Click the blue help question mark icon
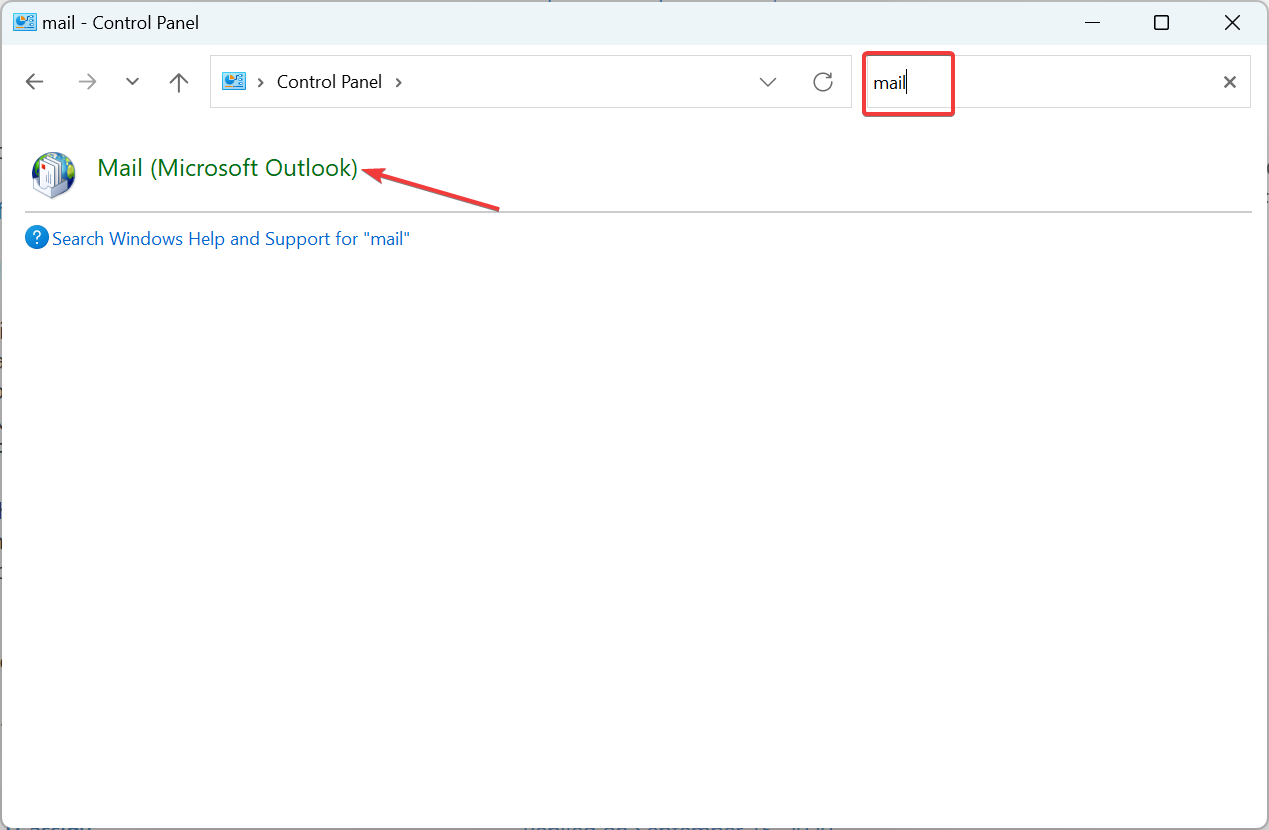Viewport: 1269px width, 830px height. 37,238
